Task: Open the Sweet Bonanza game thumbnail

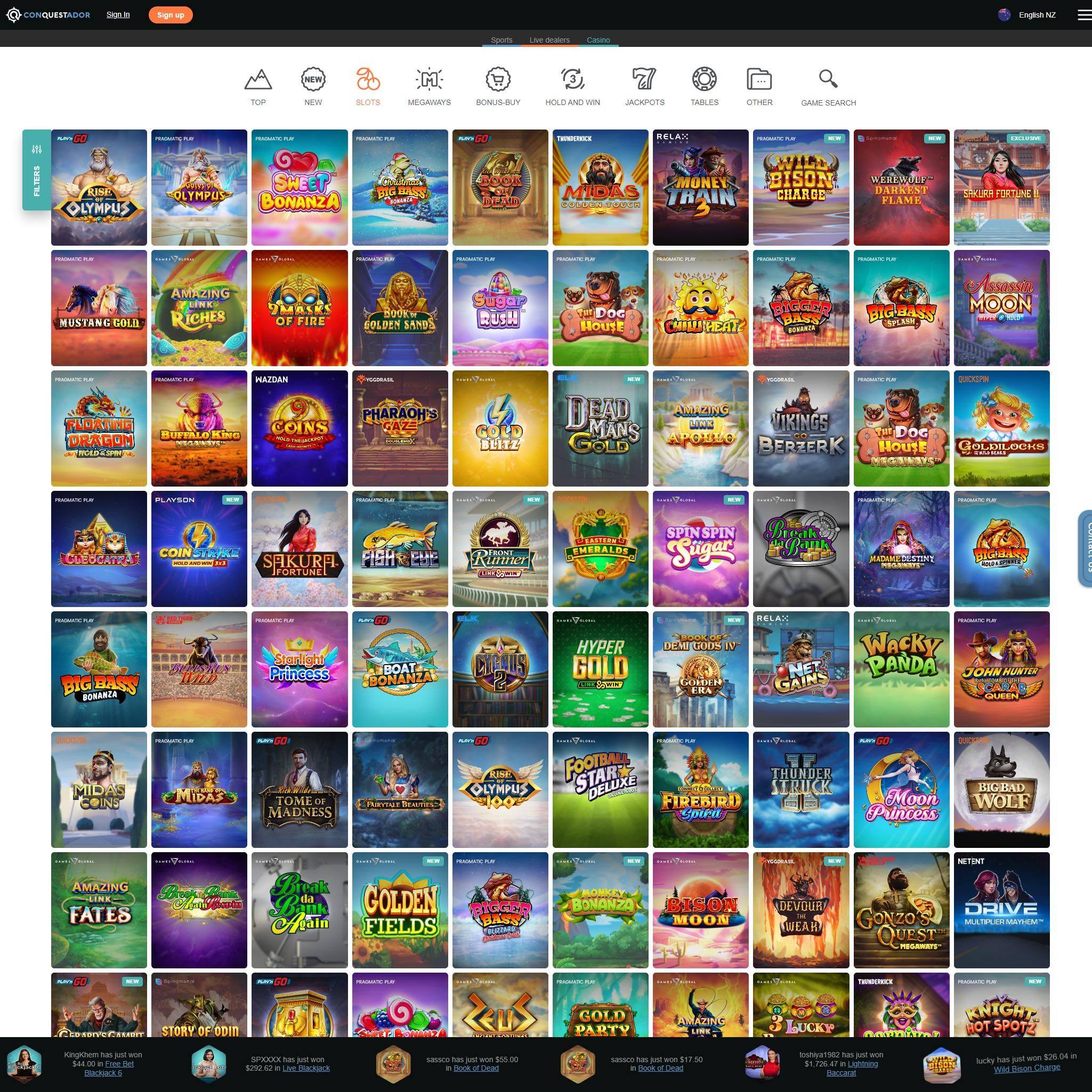Action: pyautogui.click(x=300, y=188)
